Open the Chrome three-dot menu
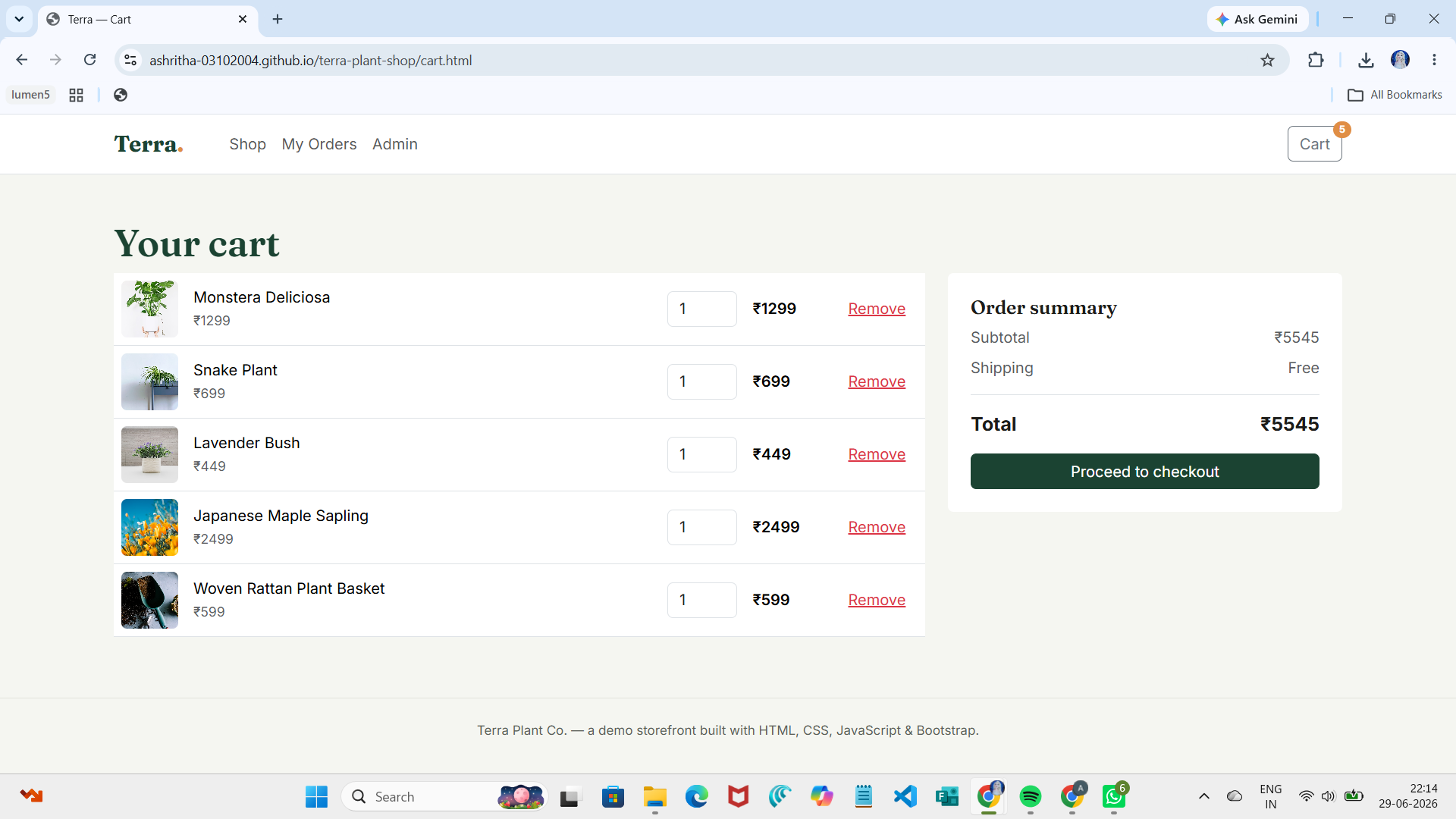 1434,60
